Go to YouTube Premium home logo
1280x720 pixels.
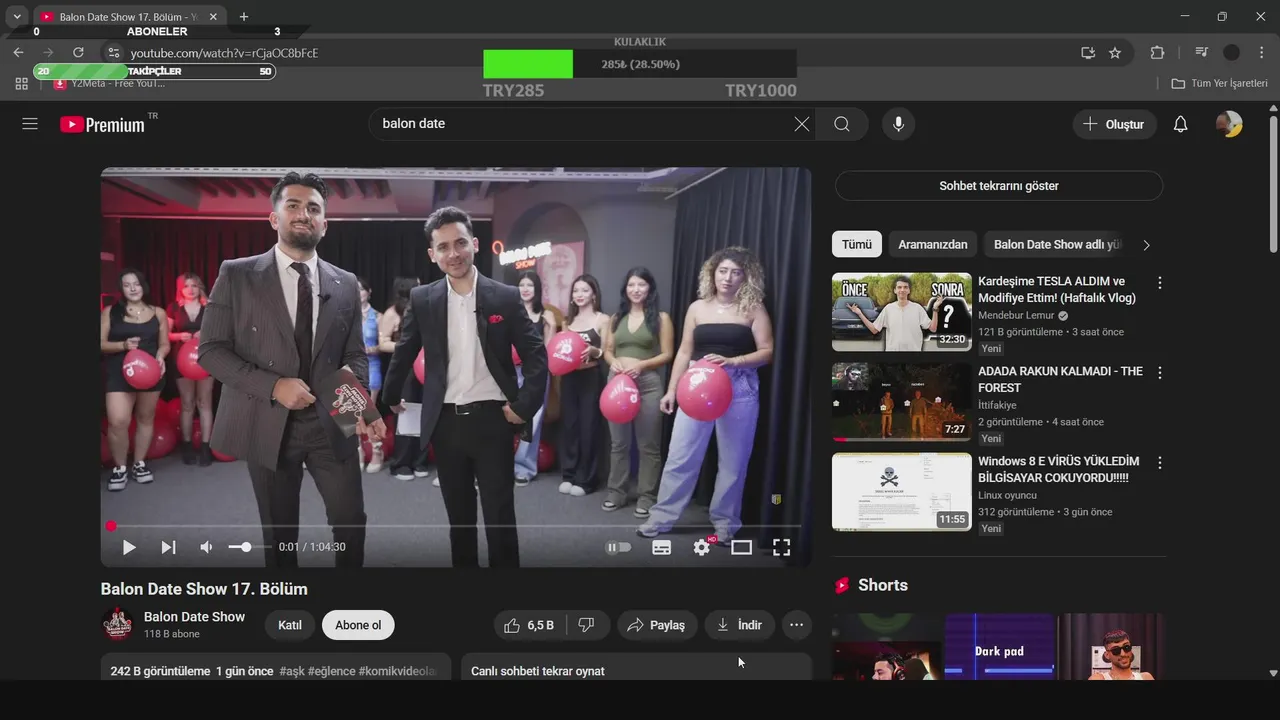click(102, 124)
